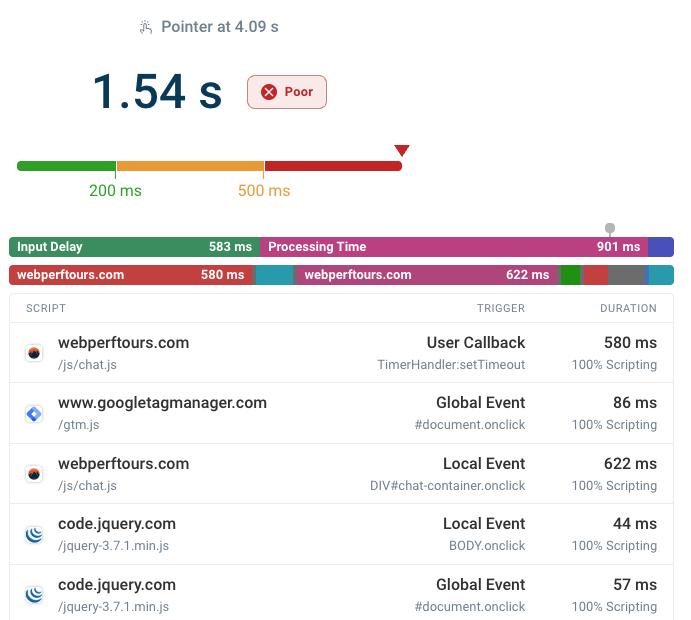
Task: Click the 44 ms duration value
Action: (x=635, y=524)
